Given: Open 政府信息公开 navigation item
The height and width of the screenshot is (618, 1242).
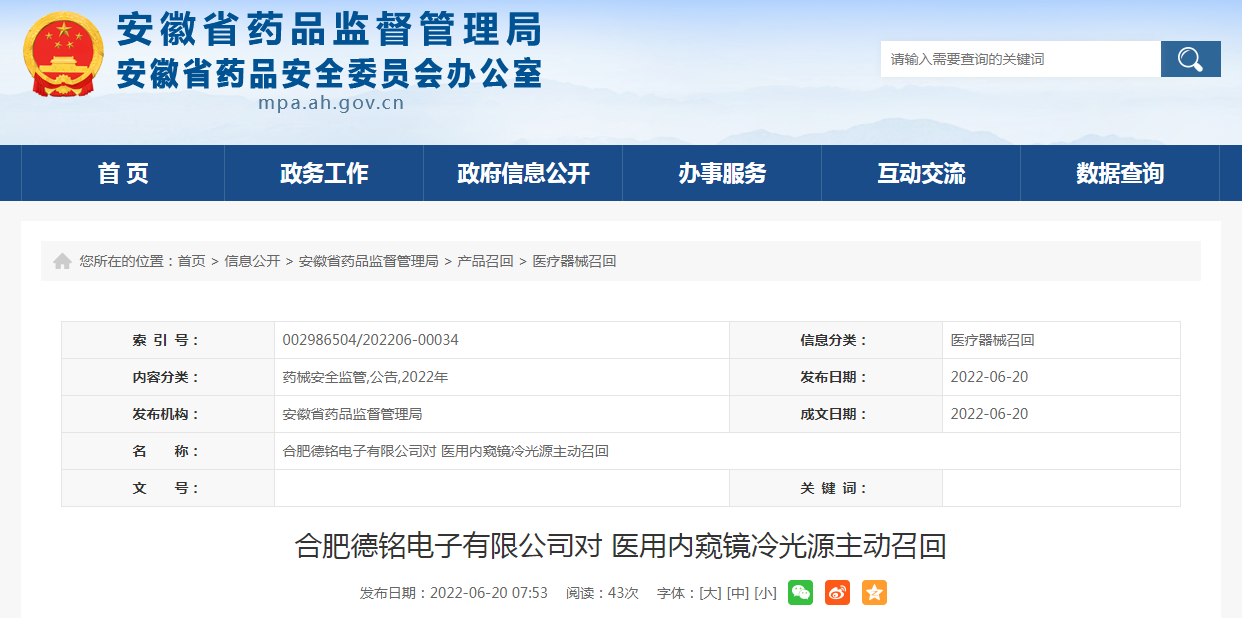Looking at the screenshot, I should pyautogui.click(x=522, y=172).
